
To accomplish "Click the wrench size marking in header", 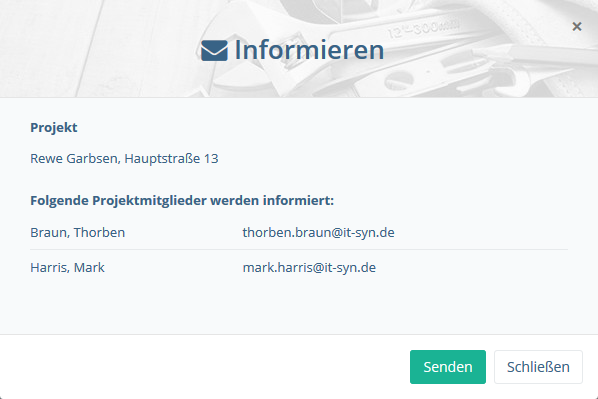I will point(423,28).
